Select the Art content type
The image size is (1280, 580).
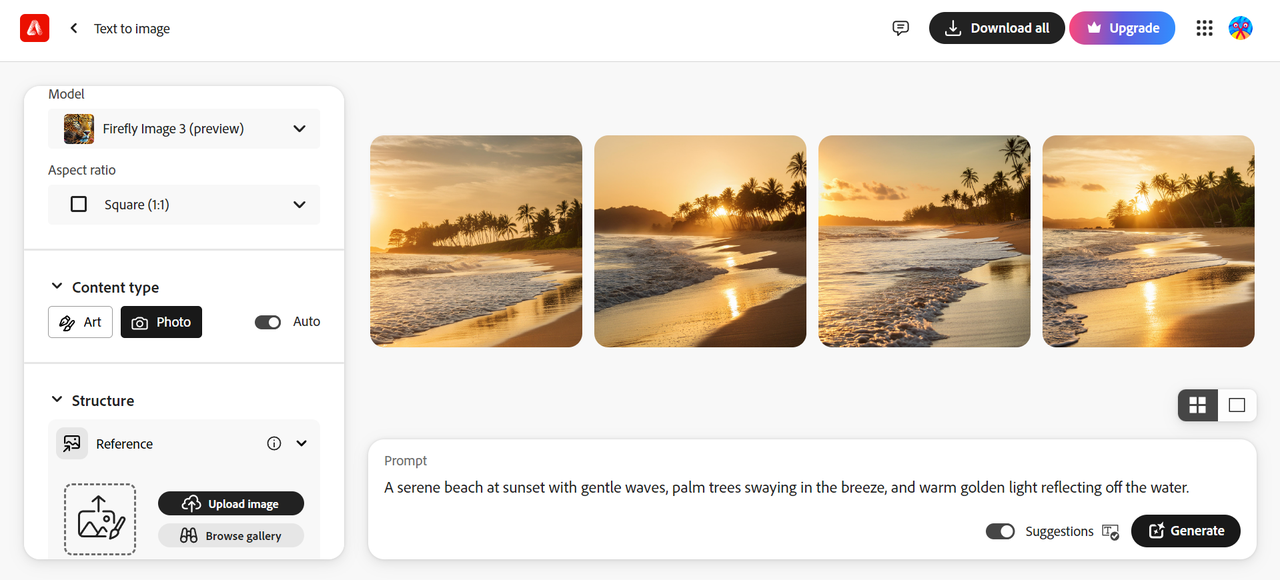pyautogui.click(x=80, y=322)
